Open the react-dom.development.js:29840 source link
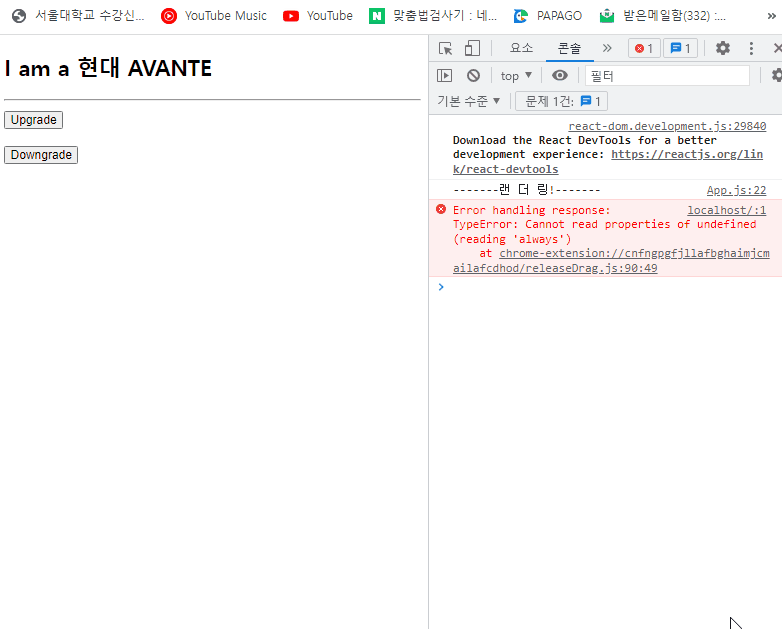This screenshot has width=782, height=629. (x=667, y=126)
